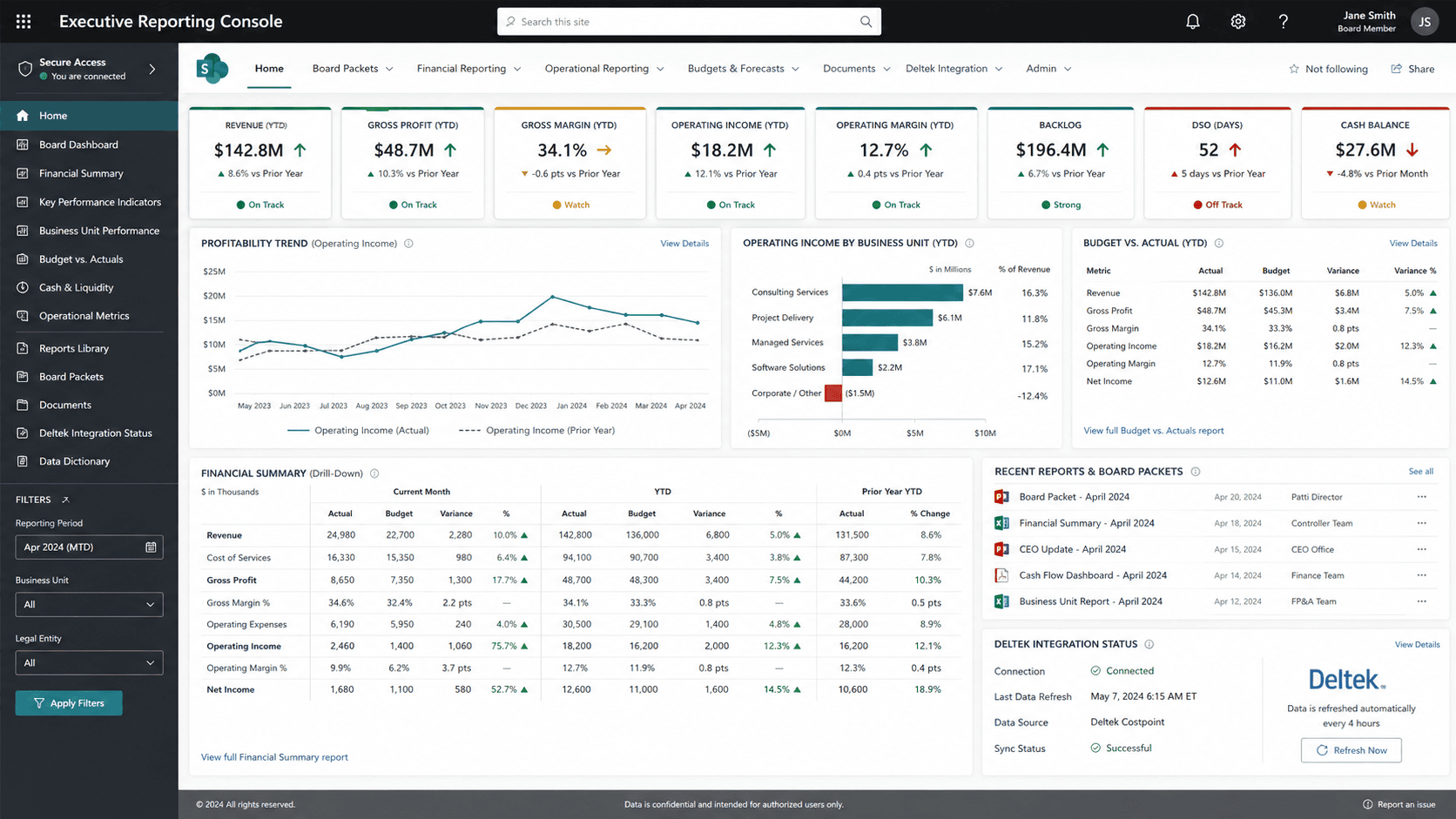Click the Apply Filters button
Screen dimensions: 1456x819
[x=69, y=703]
